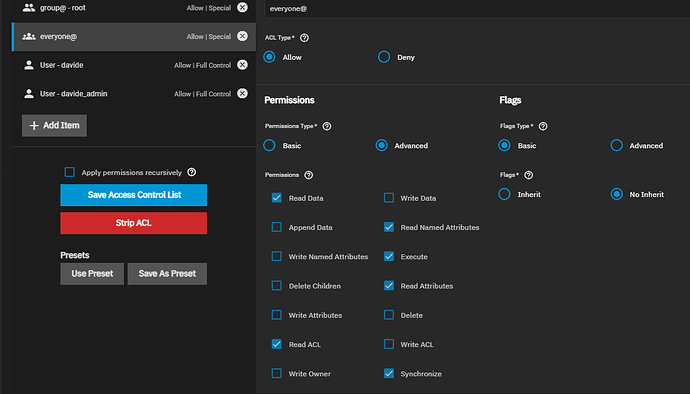Uncheck Synchronize permission
Viewport: 690px width, 394px height.
[x=389, y=373]
